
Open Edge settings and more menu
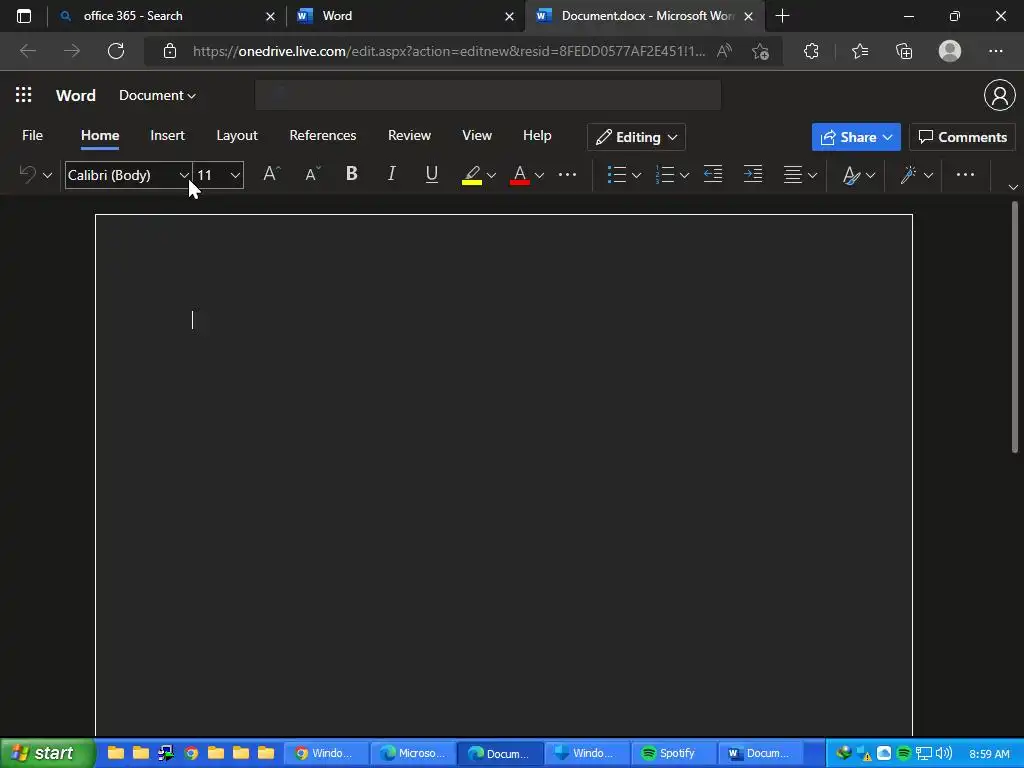pos(995,51)
